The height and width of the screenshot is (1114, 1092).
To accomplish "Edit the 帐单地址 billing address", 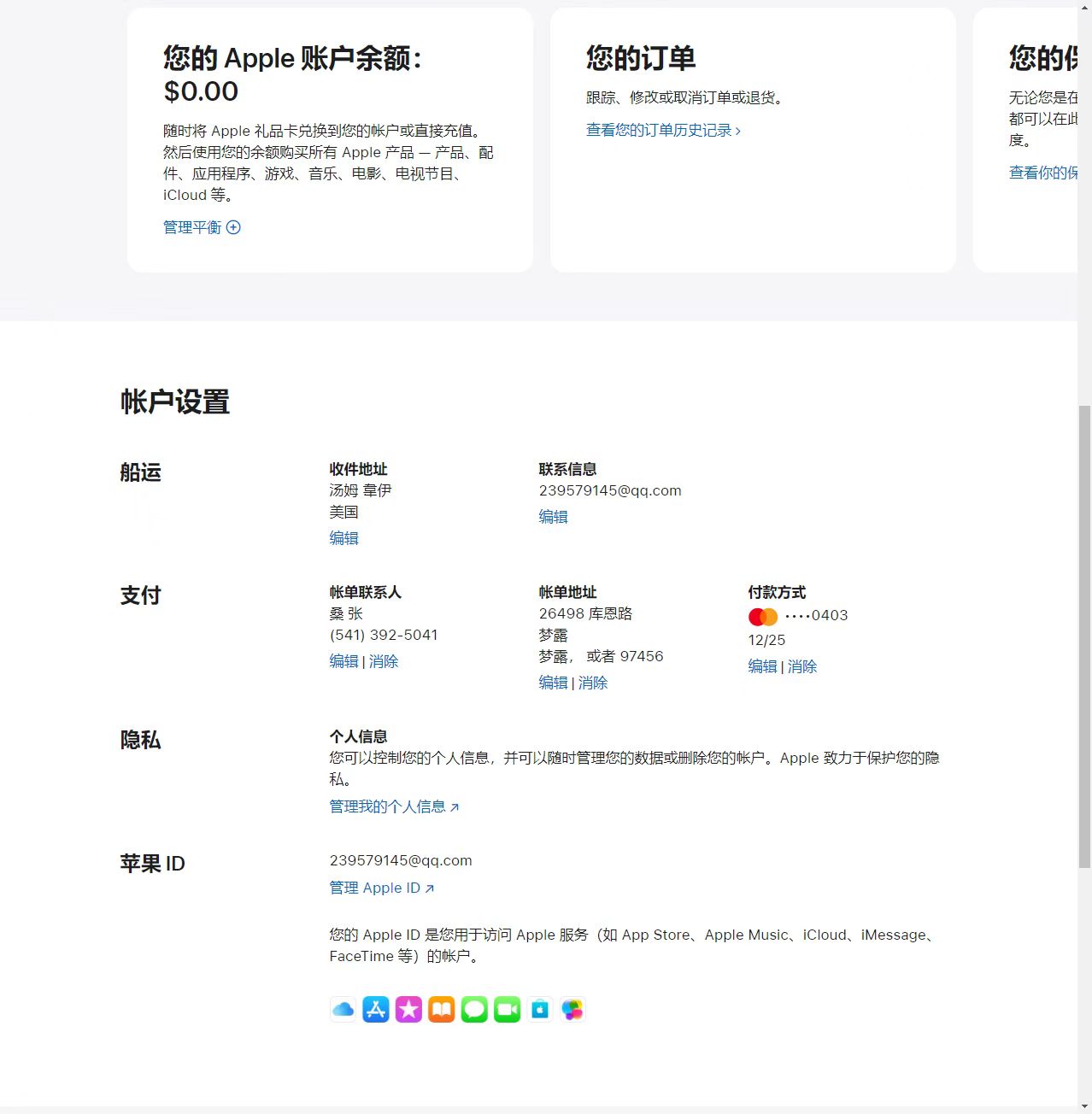I will 553,683.
